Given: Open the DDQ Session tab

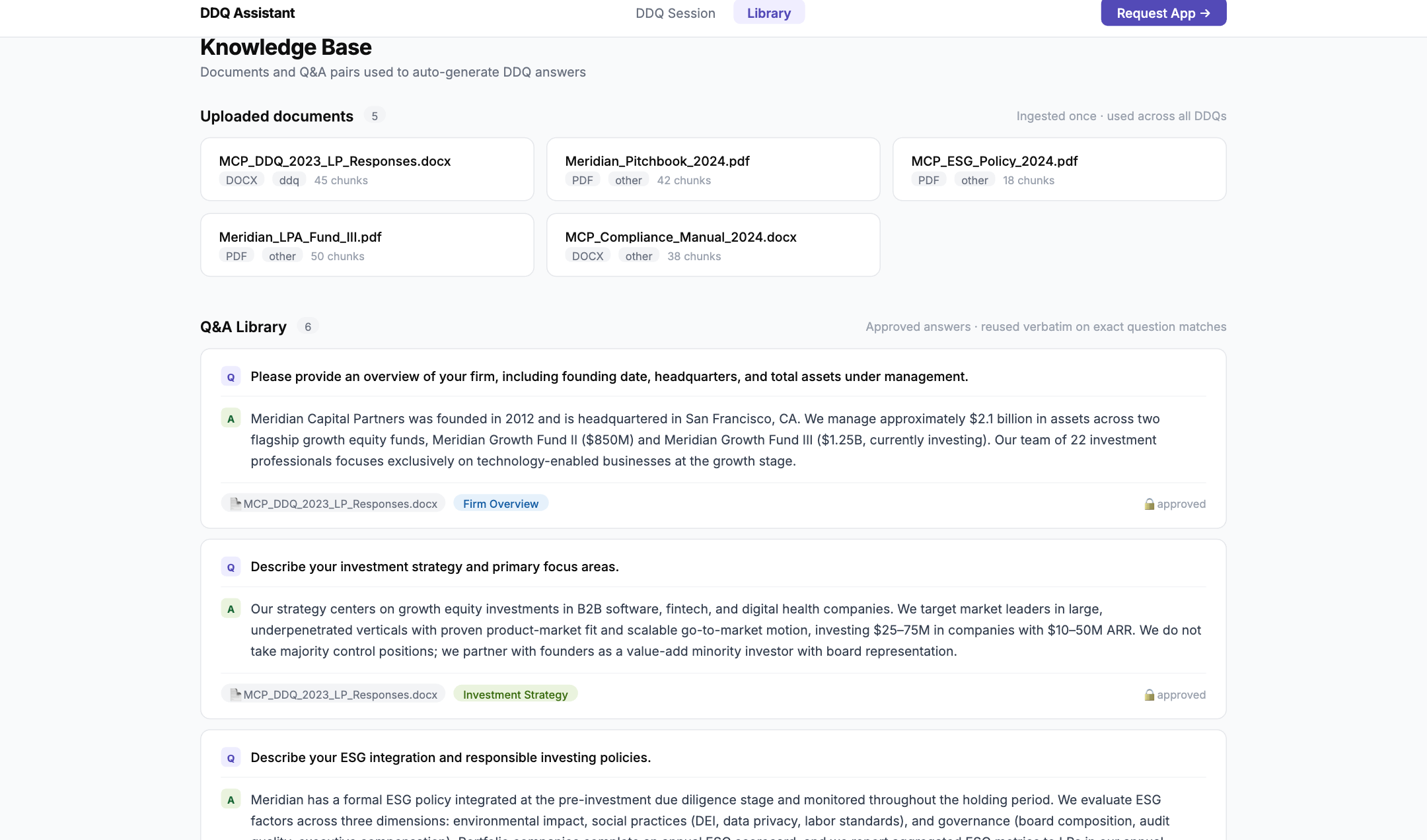Looking at the screenshot, I should [x=675, y=13].
